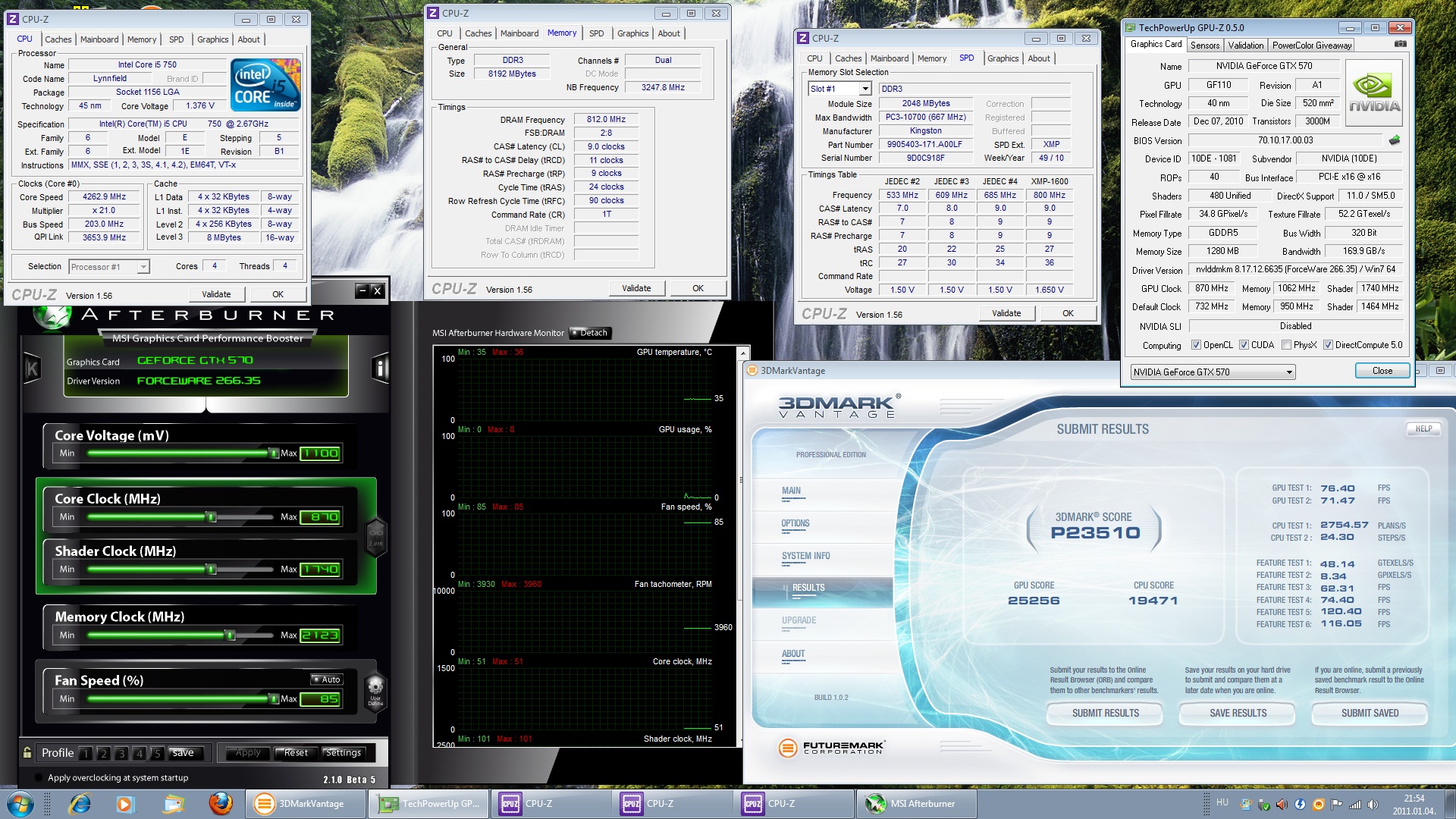The height and width of the screenshot is (819, 1456).
Task: Open the NVIDIA GeForce GTX 570 dropdown
Action: click(x=1288, y=372)
